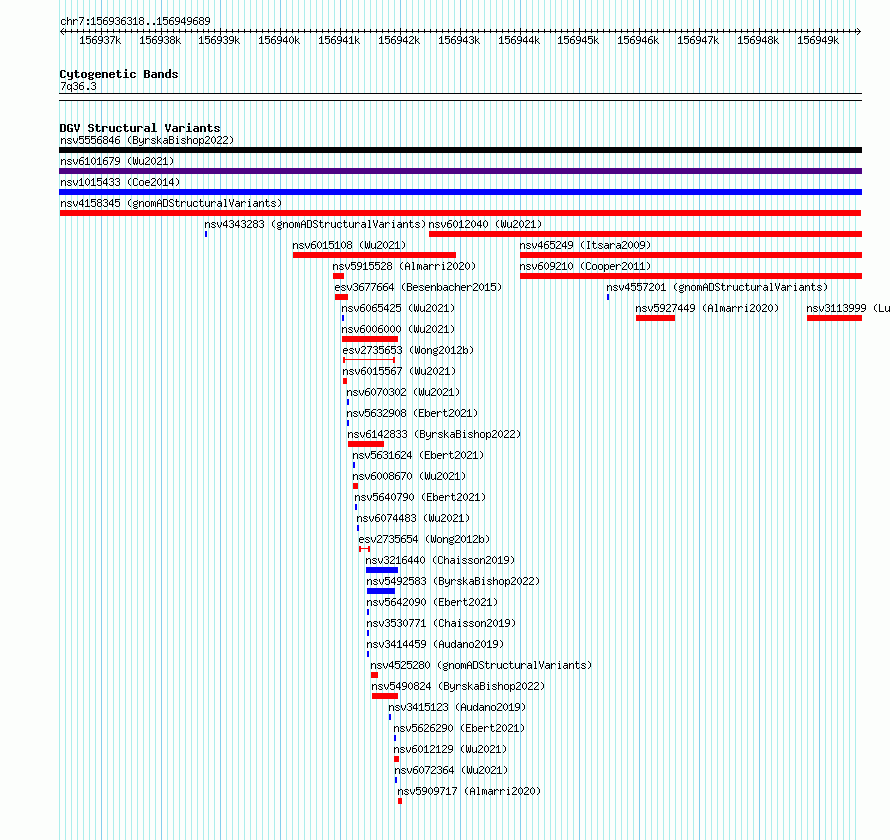Click the red bracket under esv2735653
This screenshot has width=890, height=840.
[x=369, y=360]
